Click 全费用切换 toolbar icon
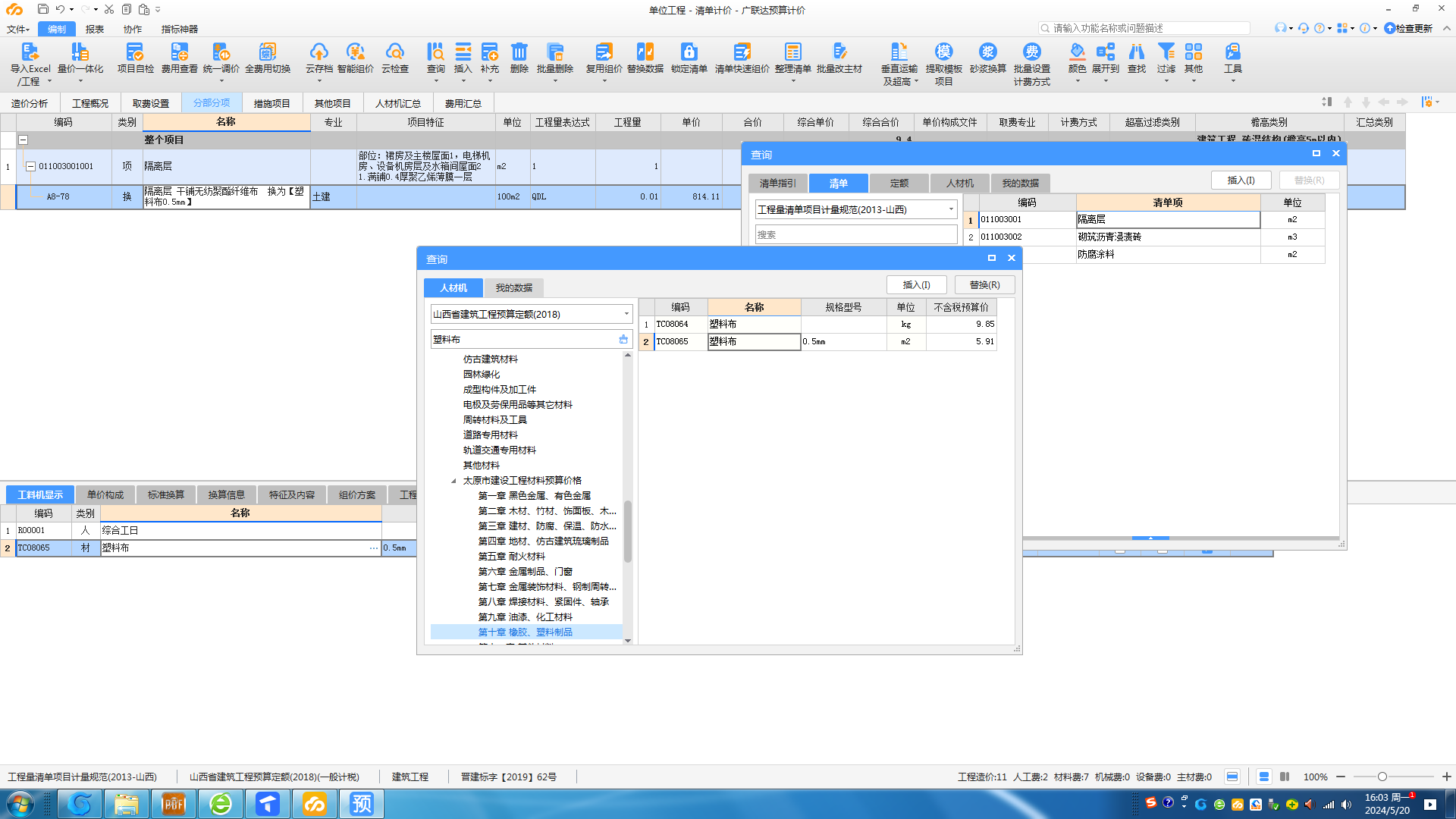This screenshot has width=1456, height=819. click(x=268, y=59)
